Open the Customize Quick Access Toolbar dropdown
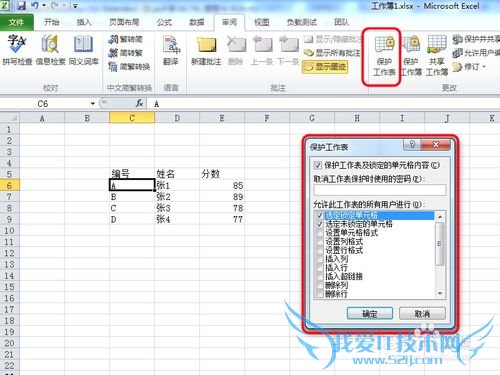Viewport: 500px width, 375px height. tap(75, 6)
